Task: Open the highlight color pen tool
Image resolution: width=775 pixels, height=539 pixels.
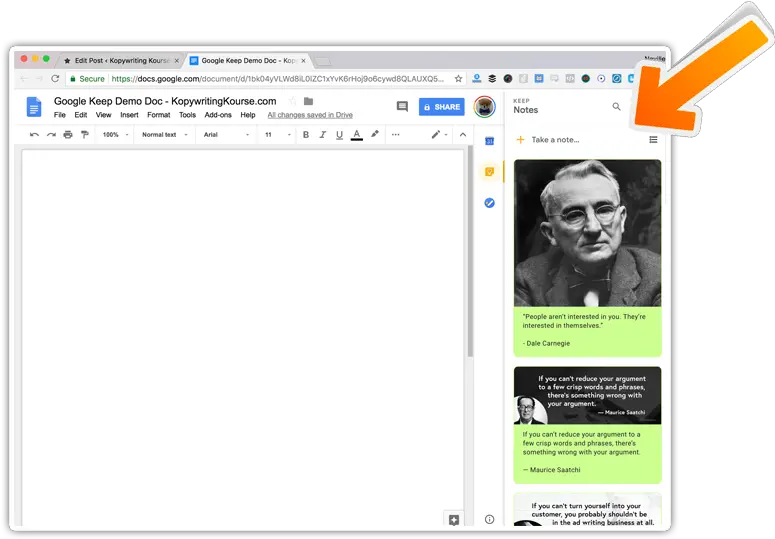Action: [x=375, y=134]
